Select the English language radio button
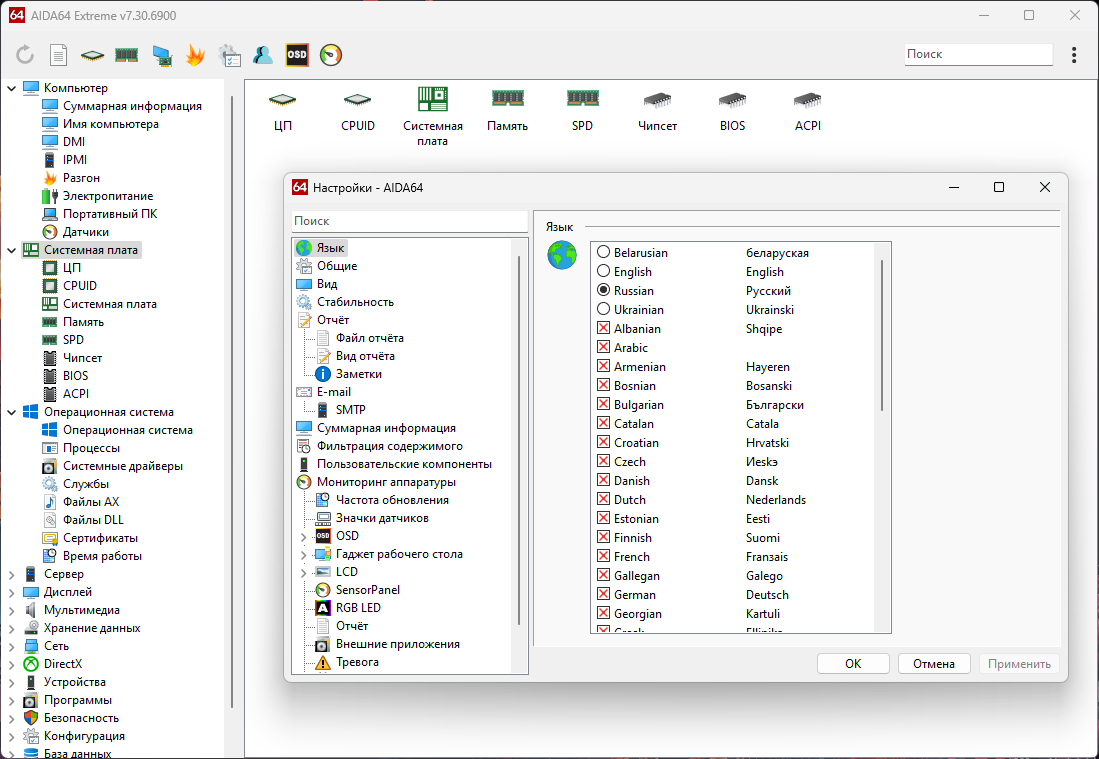 pos(603,271)
